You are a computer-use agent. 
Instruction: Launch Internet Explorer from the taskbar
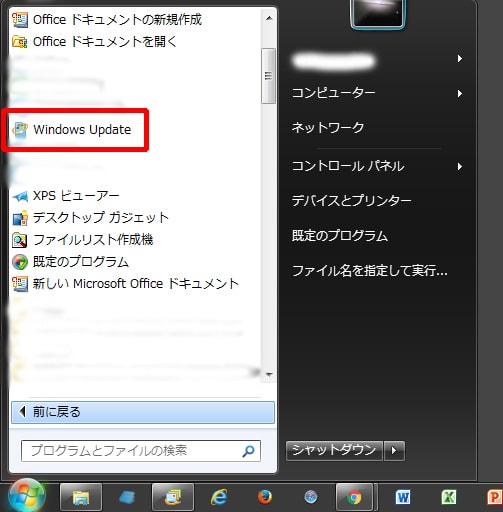pos(219,497)
